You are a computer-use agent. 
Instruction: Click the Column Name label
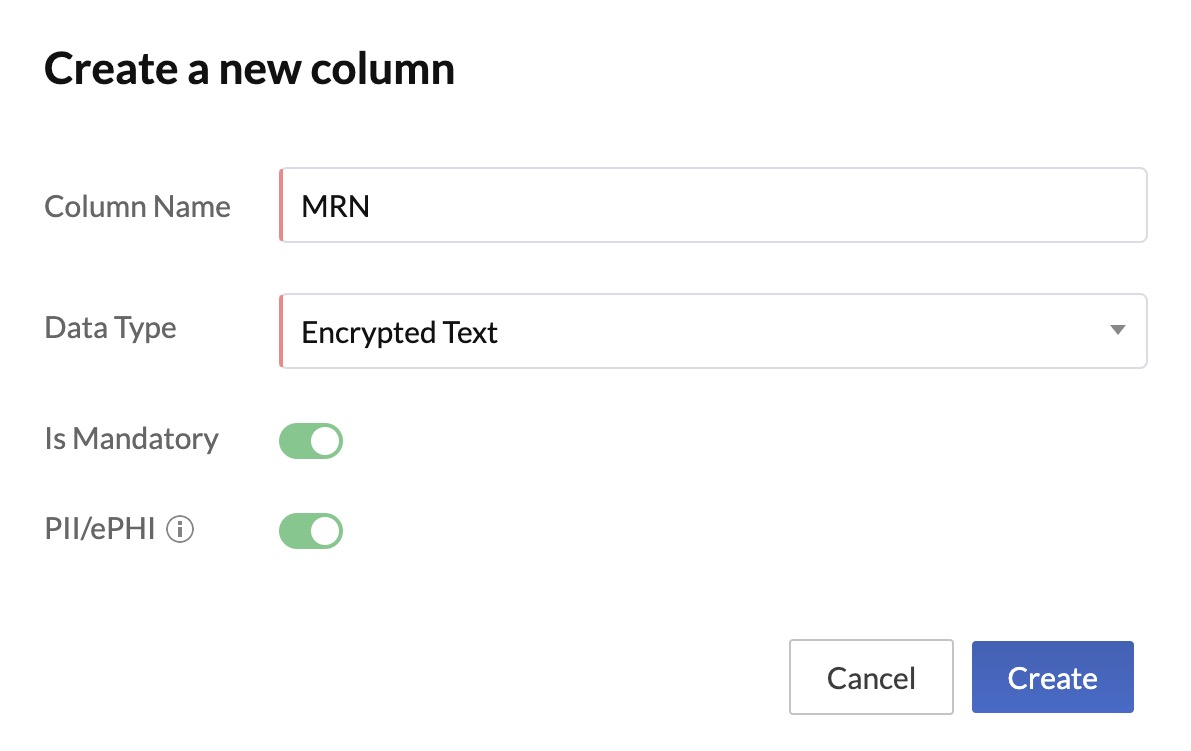coord(138,207)
